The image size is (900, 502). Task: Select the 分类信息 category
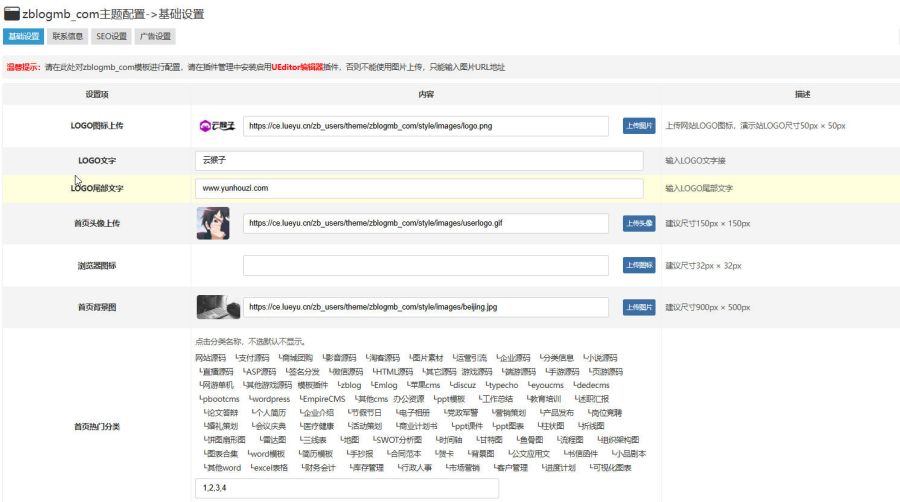coord(558,358)
